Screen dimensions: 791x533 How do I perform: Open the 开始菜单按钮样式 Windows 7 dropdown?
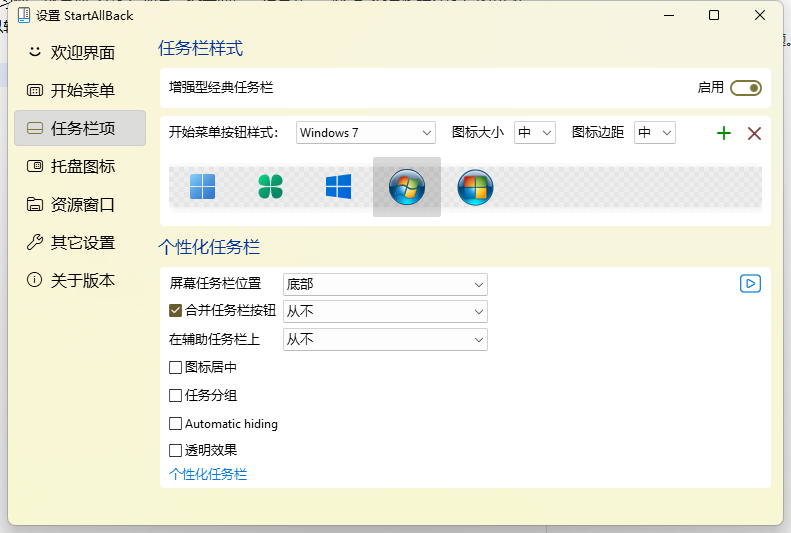(x=366, y=133)
